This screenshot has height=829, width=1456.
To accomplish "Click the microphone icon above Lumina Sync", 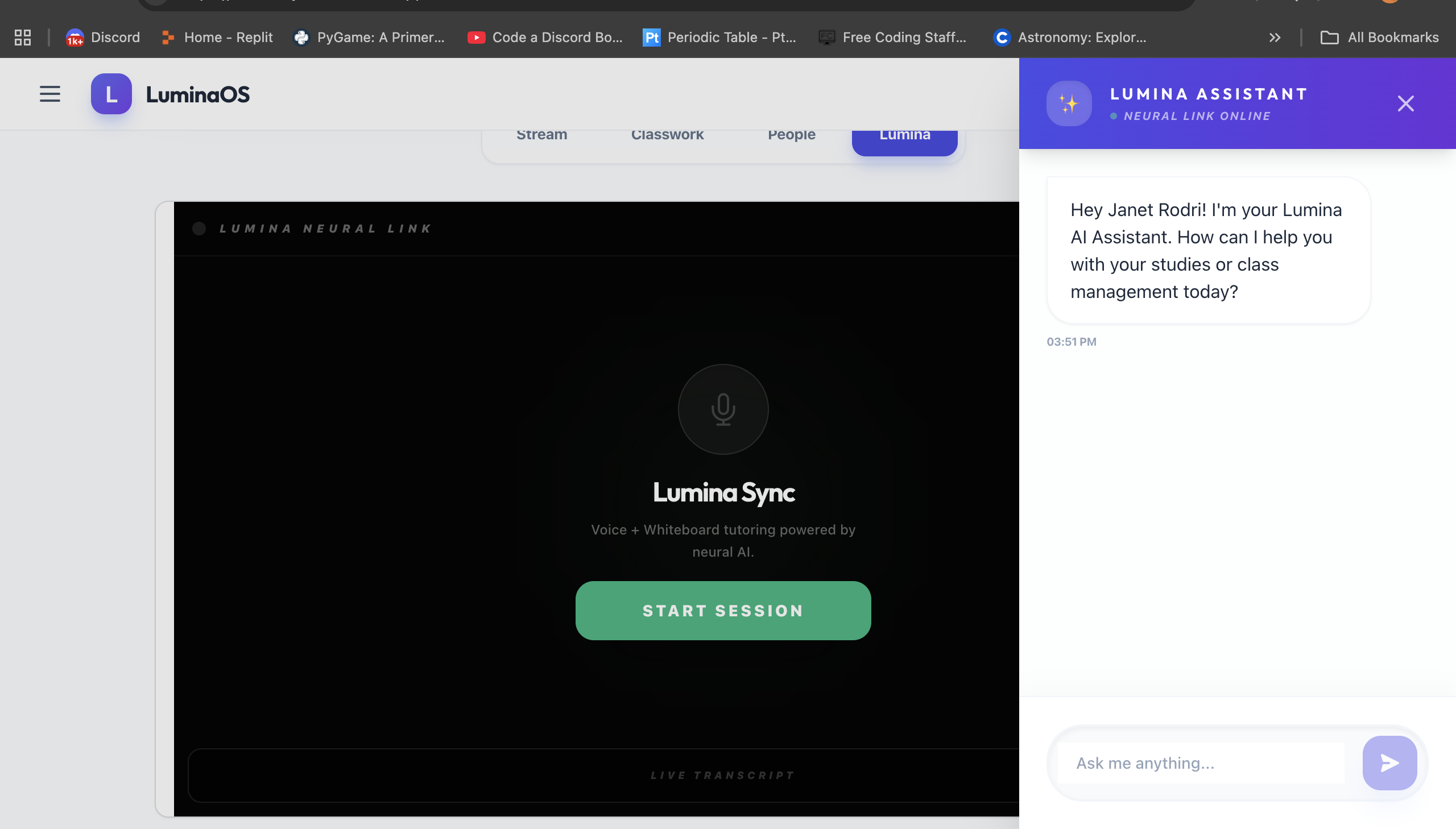I will click(722, 409).
